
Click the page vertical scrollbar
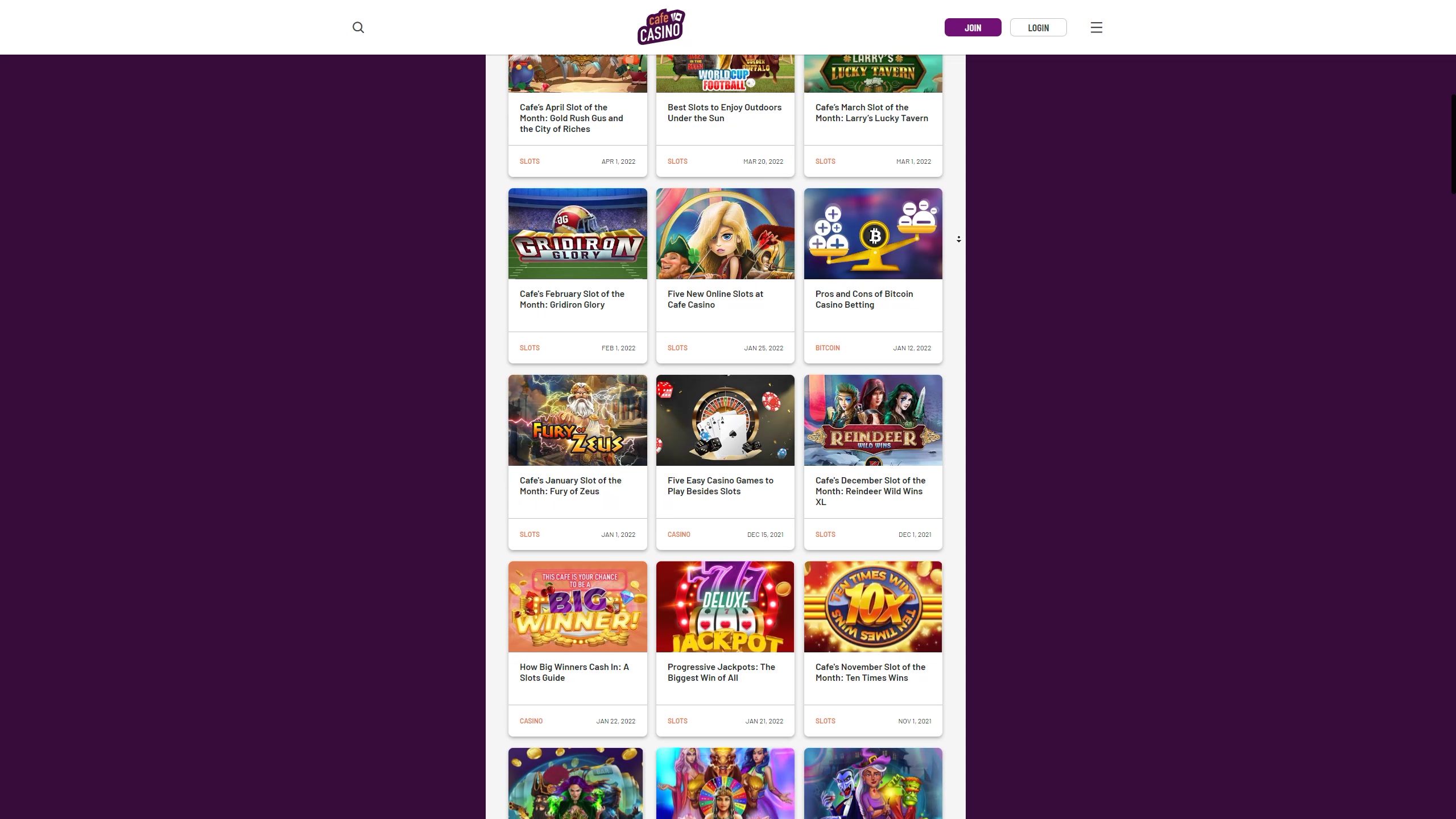[1453, 145]
